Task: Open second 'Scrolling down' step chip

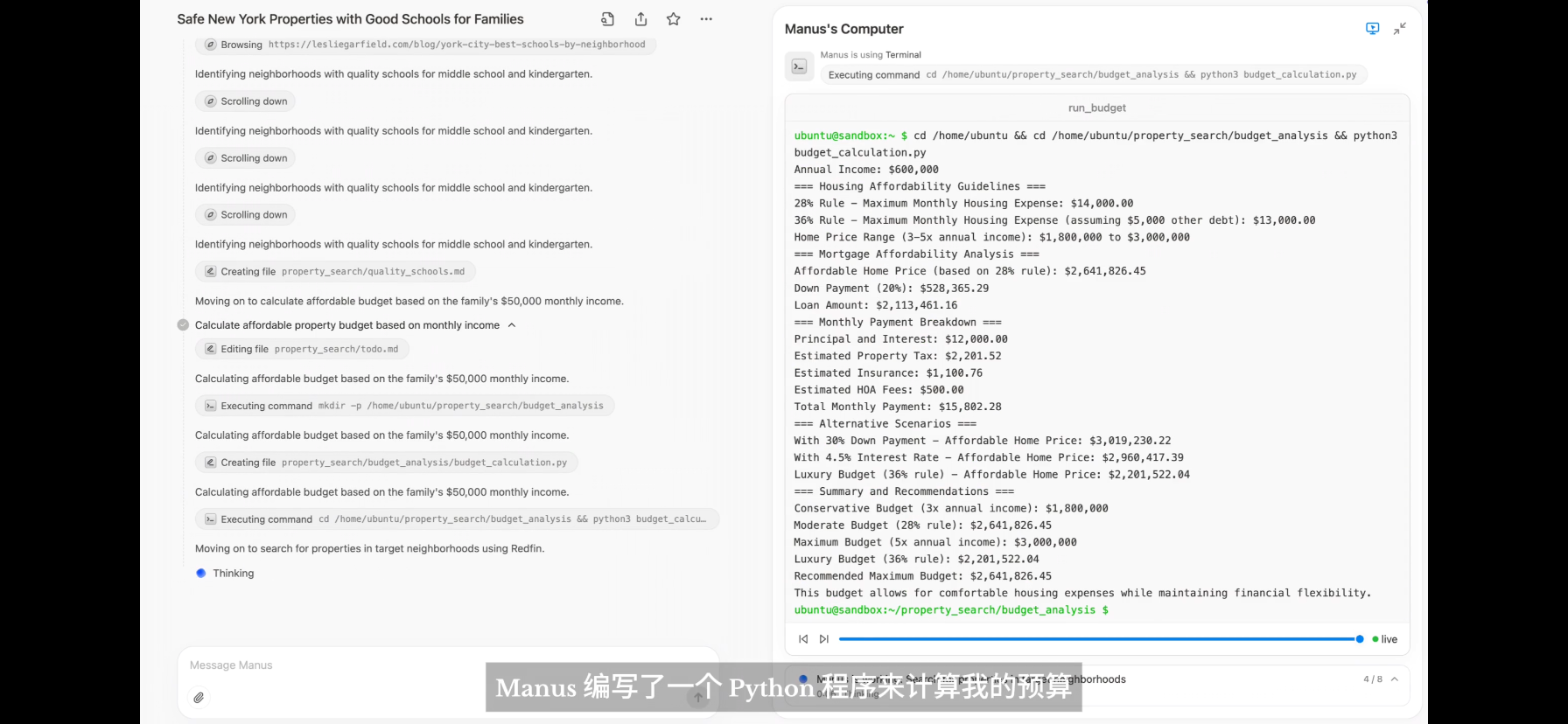Action: (x=245, y=158)
